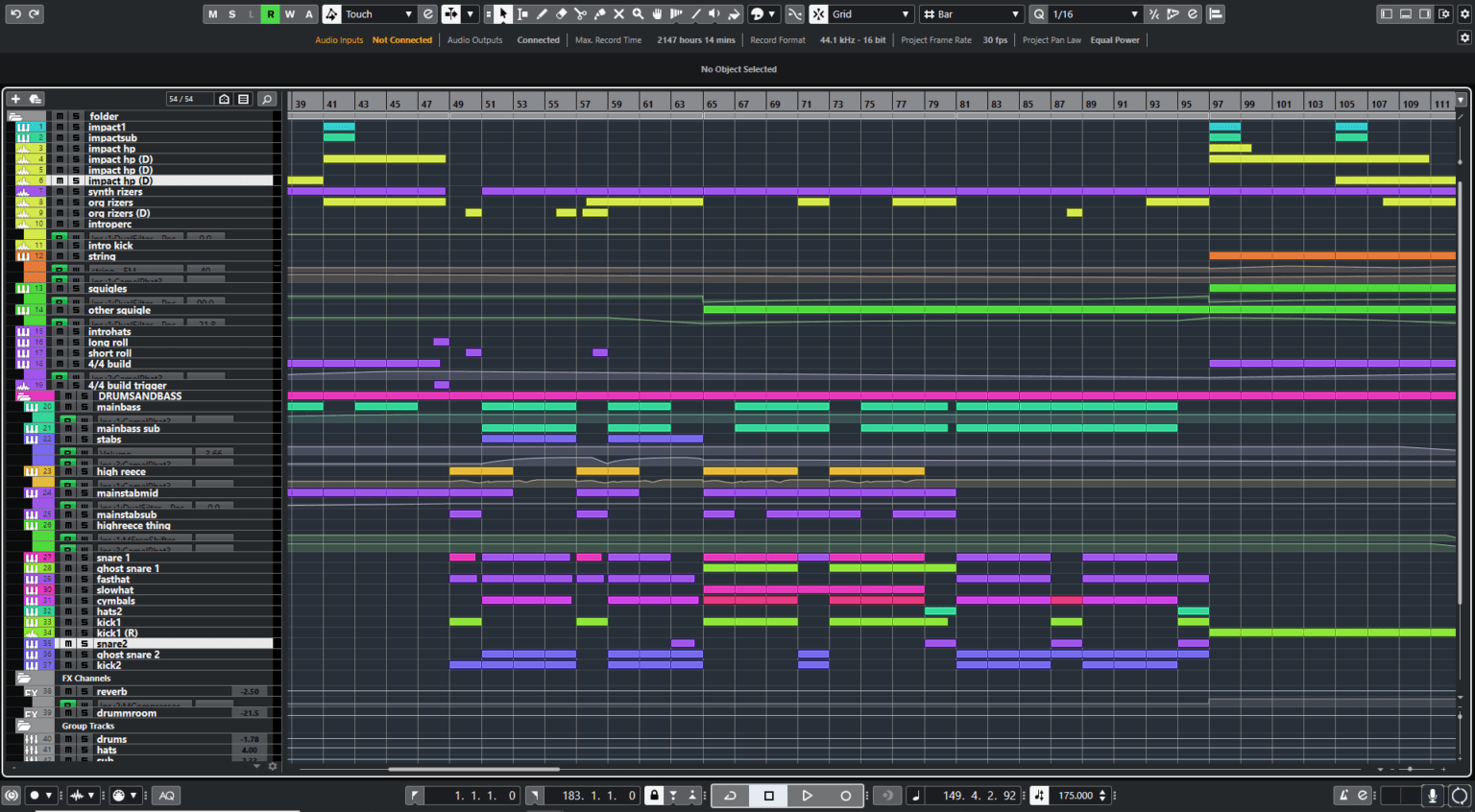Toggle global Solo state S button
This screenshot has width=1475, height=812.
point(232,14)
